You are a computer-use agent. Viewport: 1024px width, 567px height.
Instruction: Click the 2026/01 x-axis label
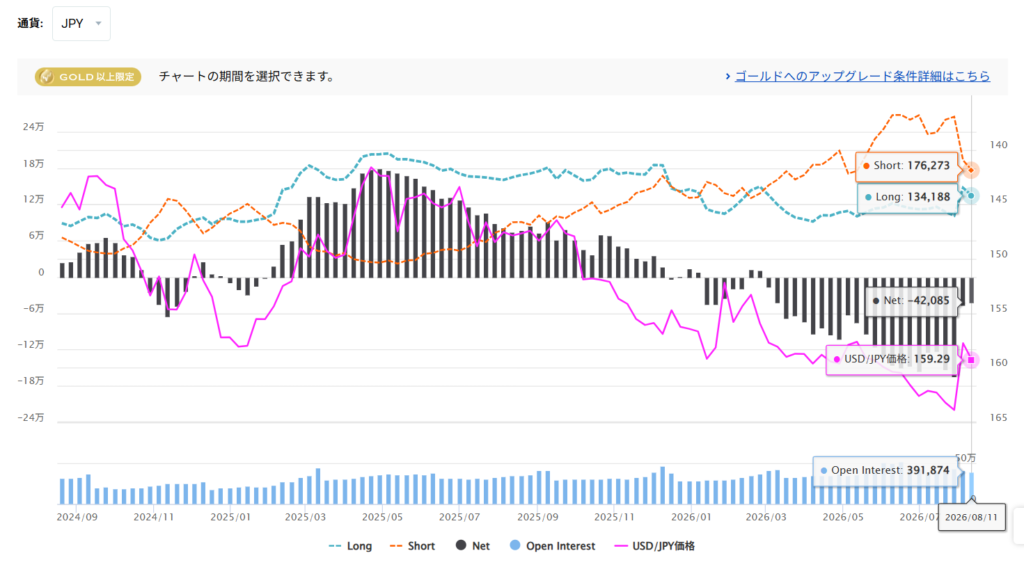pos(691,517)
